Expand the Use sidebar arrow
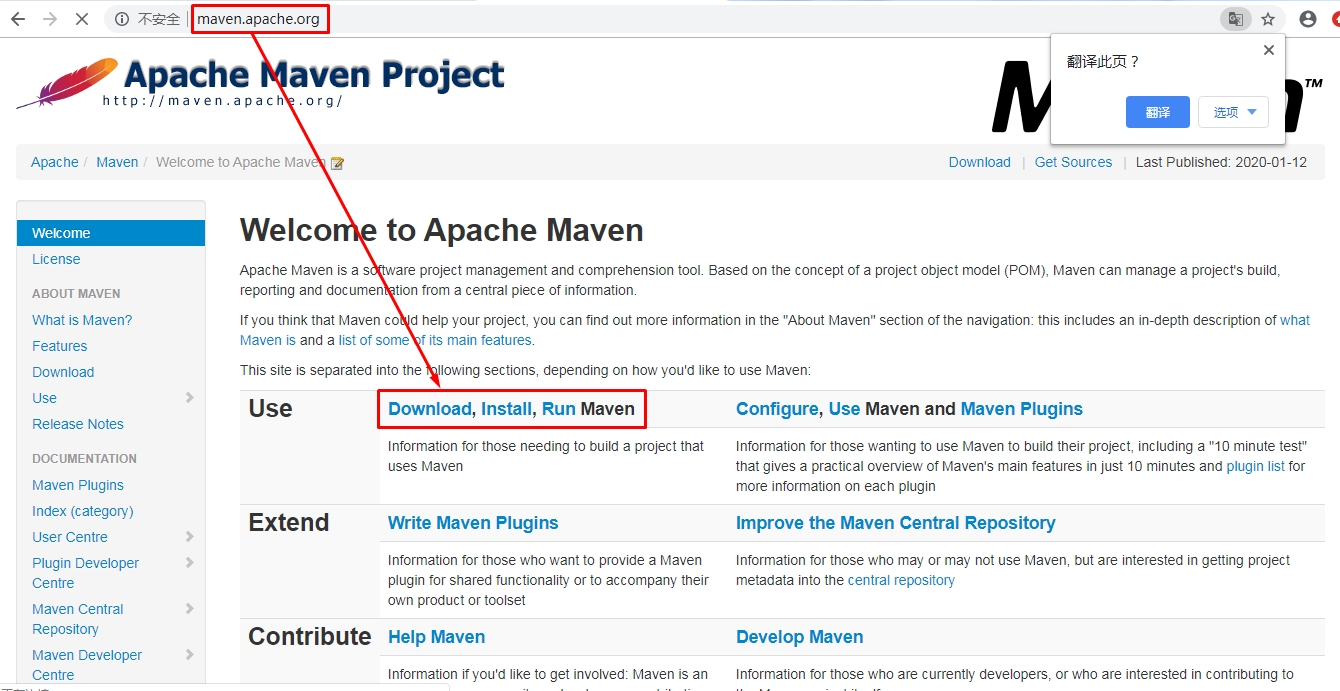1340x691 pixels. tap(190, 397)
